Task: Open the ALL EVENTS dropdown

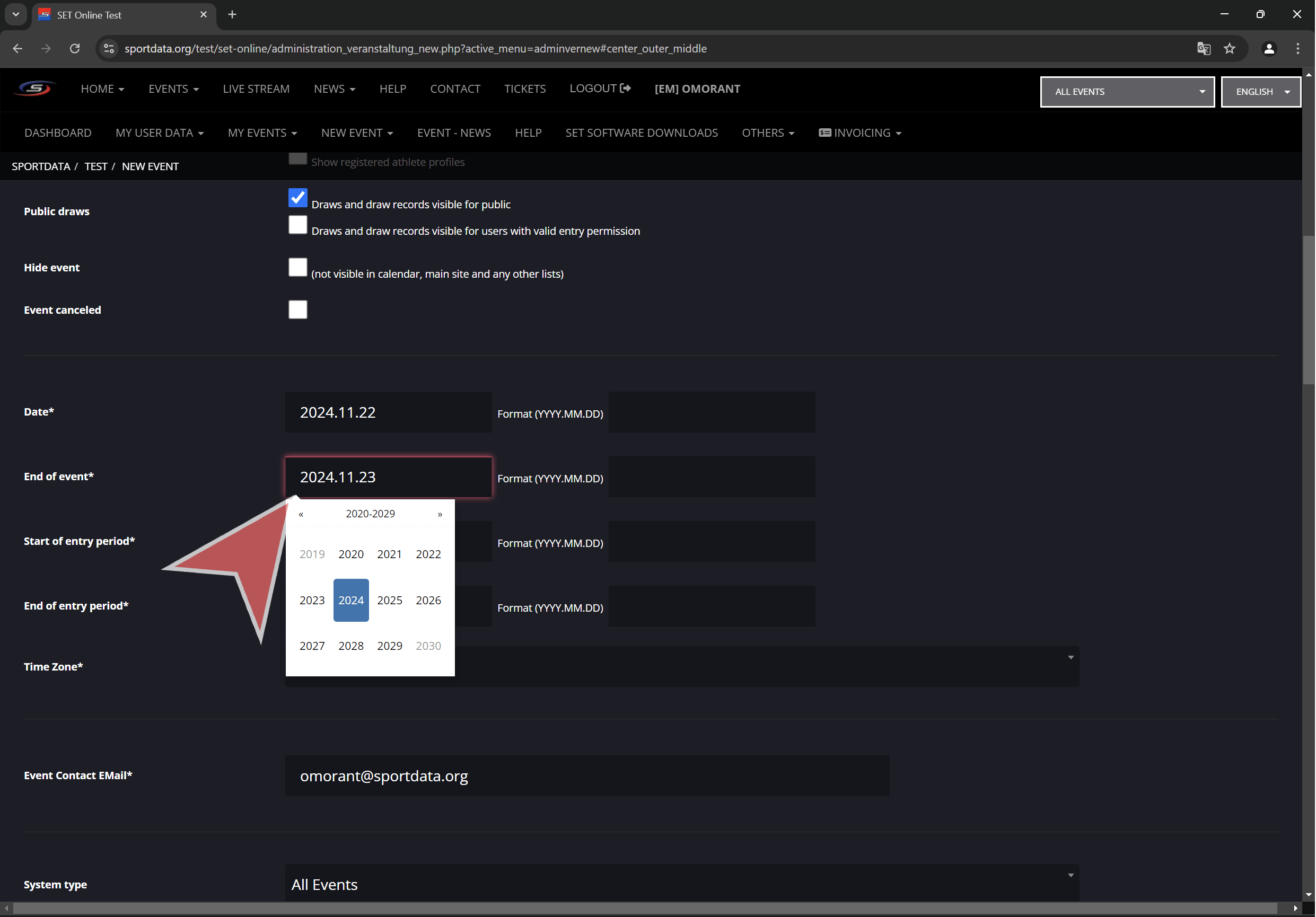Action: (x=1127, y=92)
